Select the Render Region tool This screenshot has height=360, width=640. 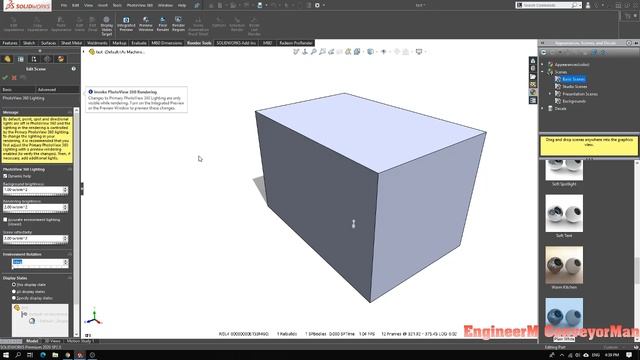click(178, 24)
